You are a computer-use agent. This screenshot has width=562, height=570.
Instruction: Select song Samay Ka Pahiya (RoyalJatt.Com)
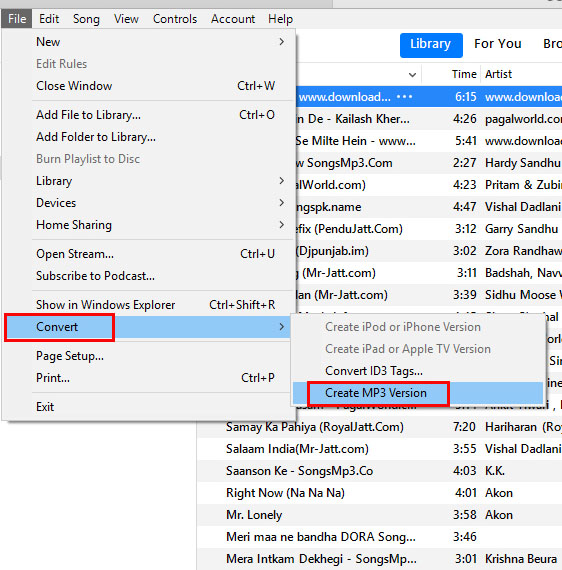[315, 427]
